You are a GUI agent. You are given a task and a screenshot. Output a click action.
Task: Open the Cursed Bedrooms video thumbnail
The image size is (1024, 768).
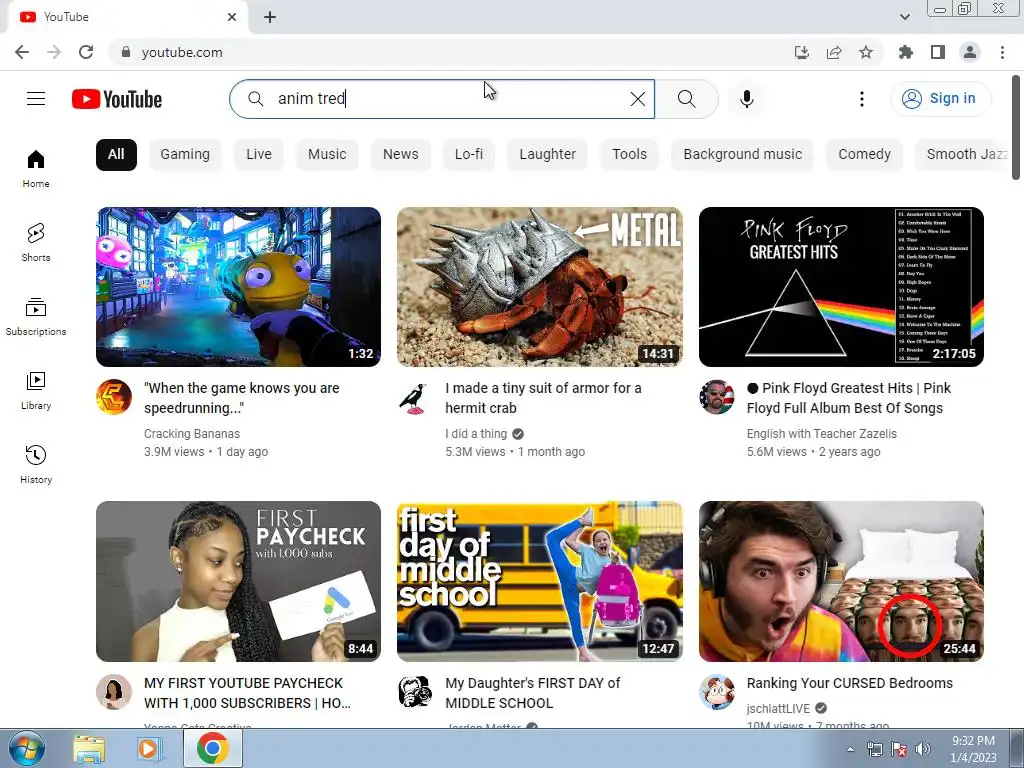coord(841,581)
